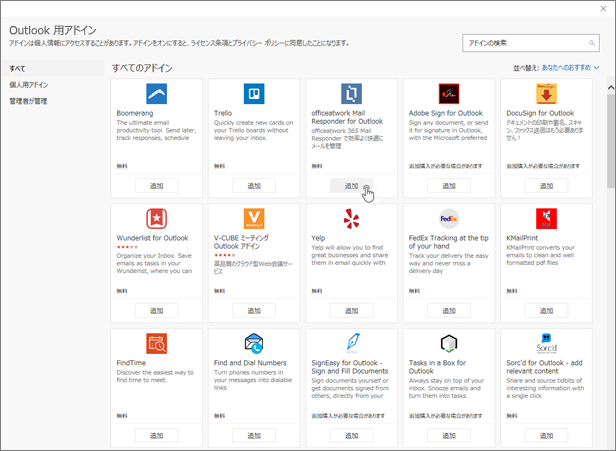616x451 pixels.
Task: Click the Wunderlist star rating
Action: point(127,247)
